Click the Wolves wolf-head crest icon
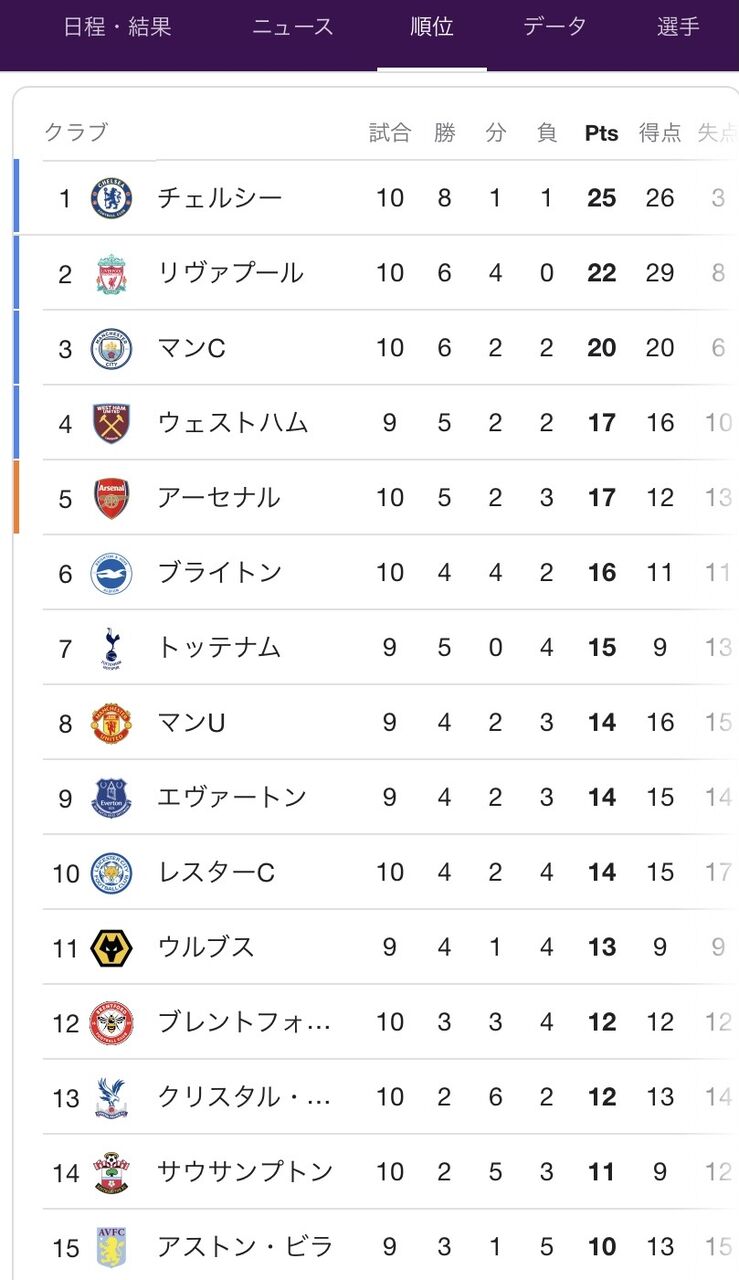Viewport: 739px width, 1280px height. coord(111,948)
